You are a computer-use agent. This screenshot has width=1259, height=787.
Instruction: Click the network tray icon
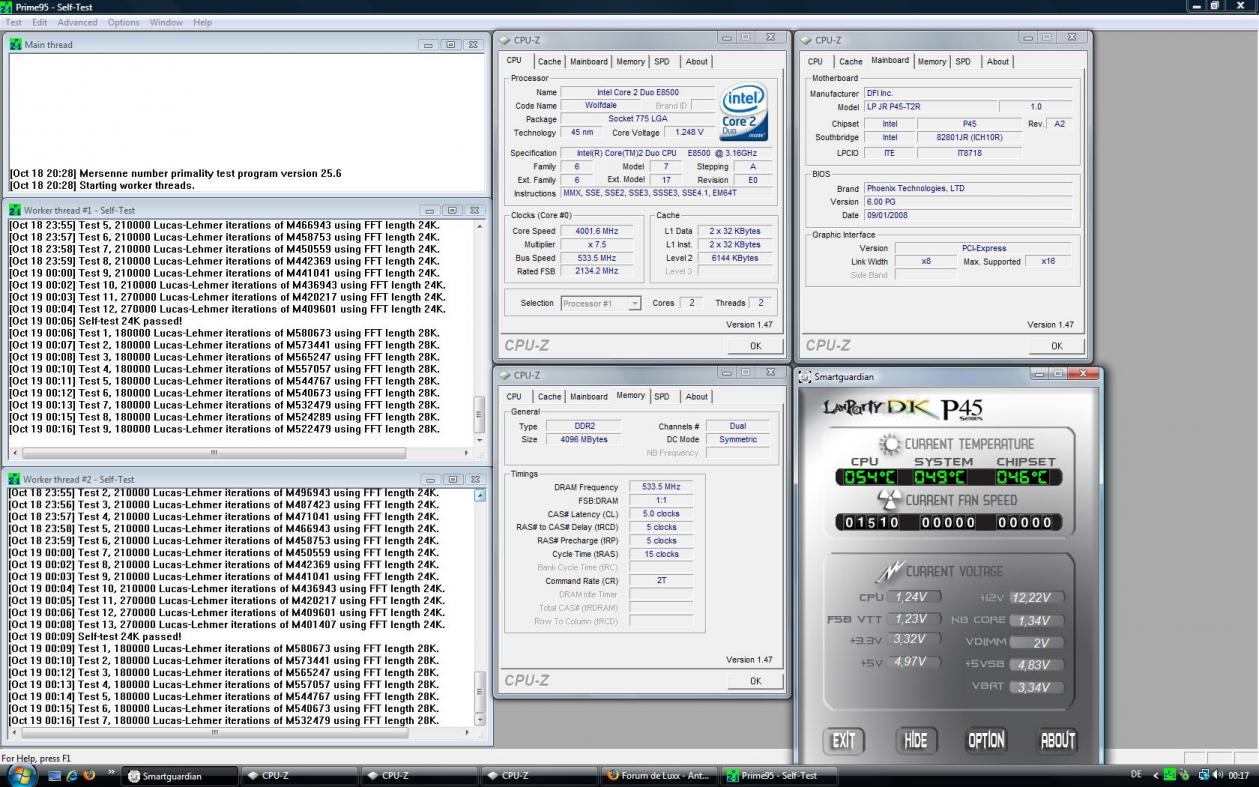[x=1203, y=775]
